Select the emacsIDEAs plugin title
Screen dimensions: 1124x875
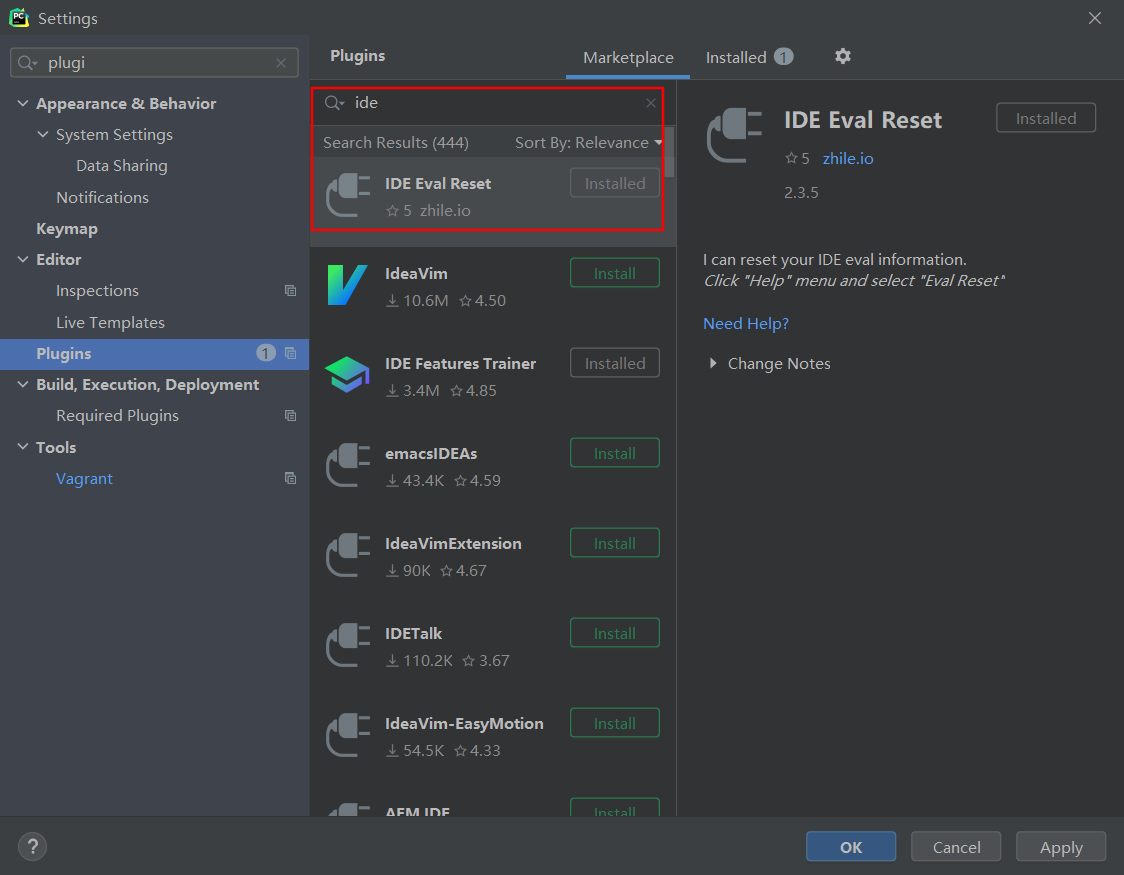[431, 453]
